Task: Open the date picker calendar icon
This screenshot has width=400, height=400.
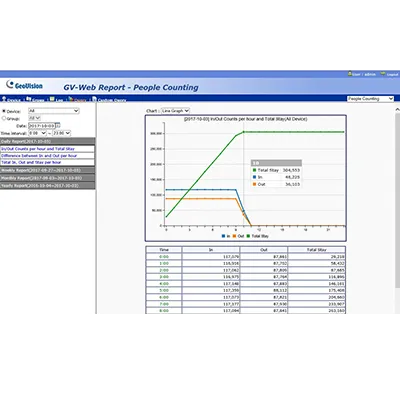Action: tap(58, 126)
